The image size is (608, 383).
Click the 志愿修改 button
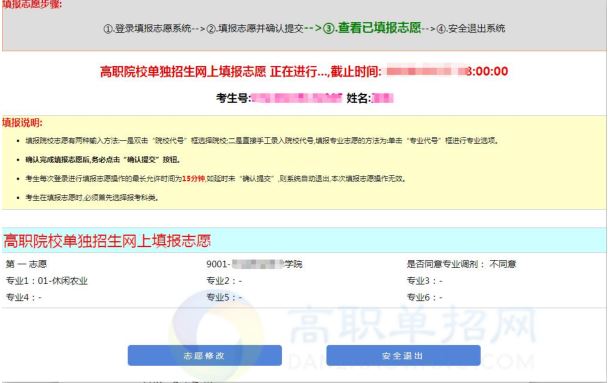(205, 355)
